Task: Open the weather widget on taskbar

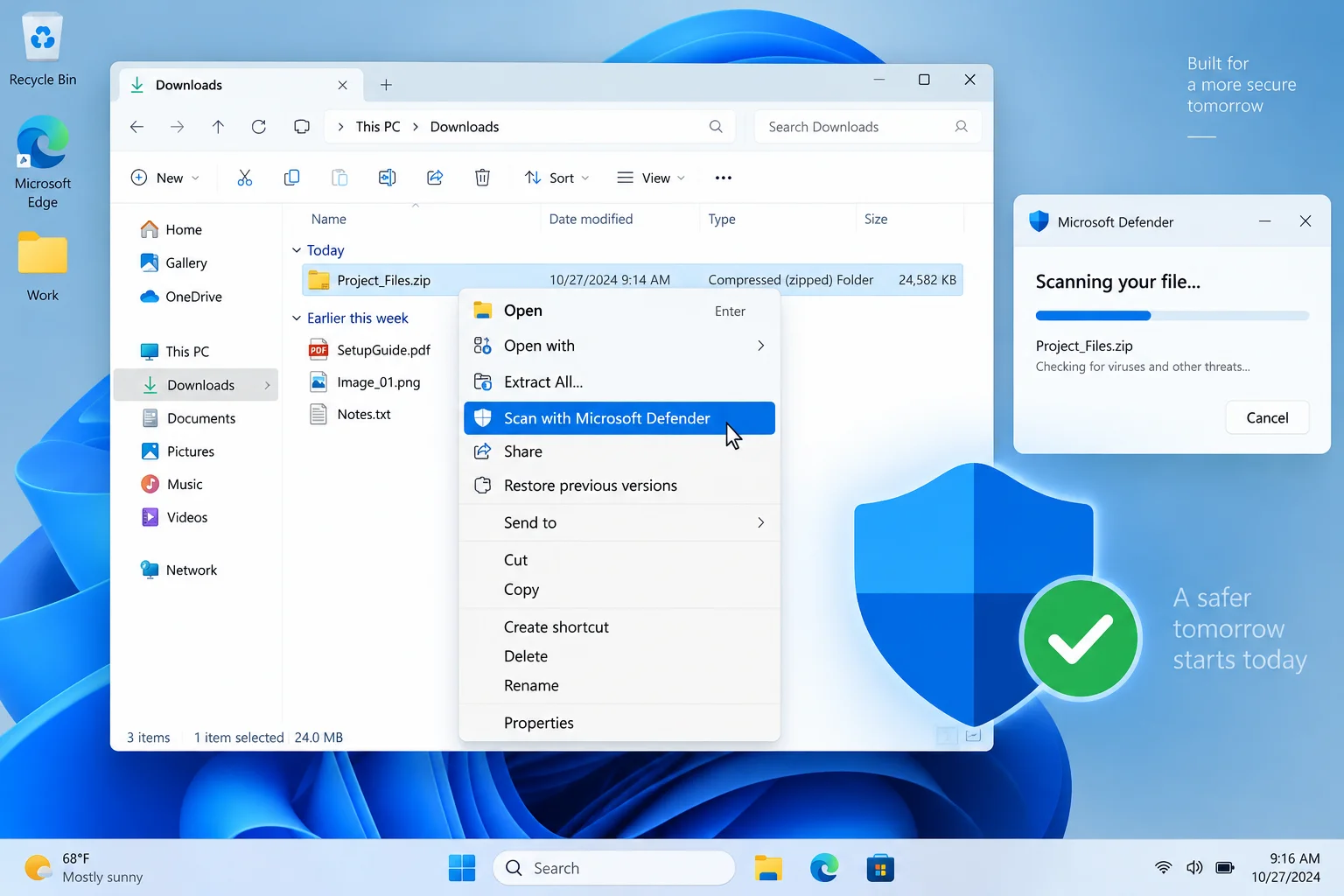Action: point(84,868)
